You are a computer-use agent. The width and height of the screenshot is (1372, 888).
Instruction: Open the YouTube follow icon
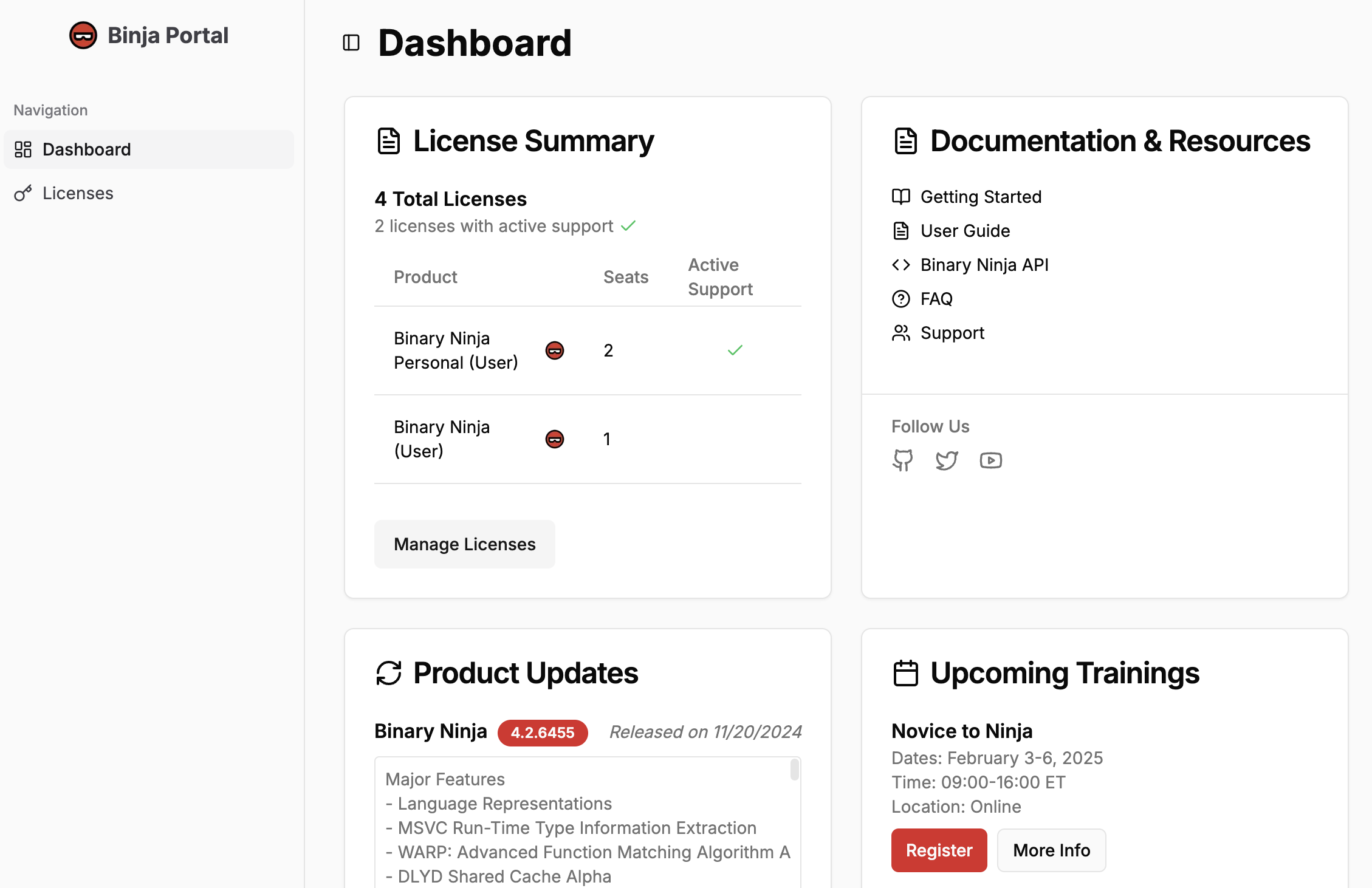[990, 460]
